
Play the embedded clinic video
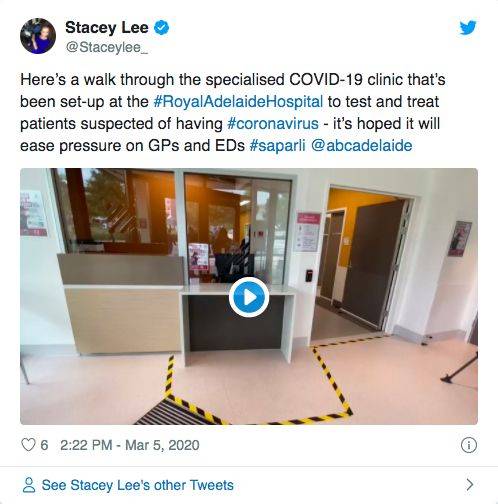249,297
